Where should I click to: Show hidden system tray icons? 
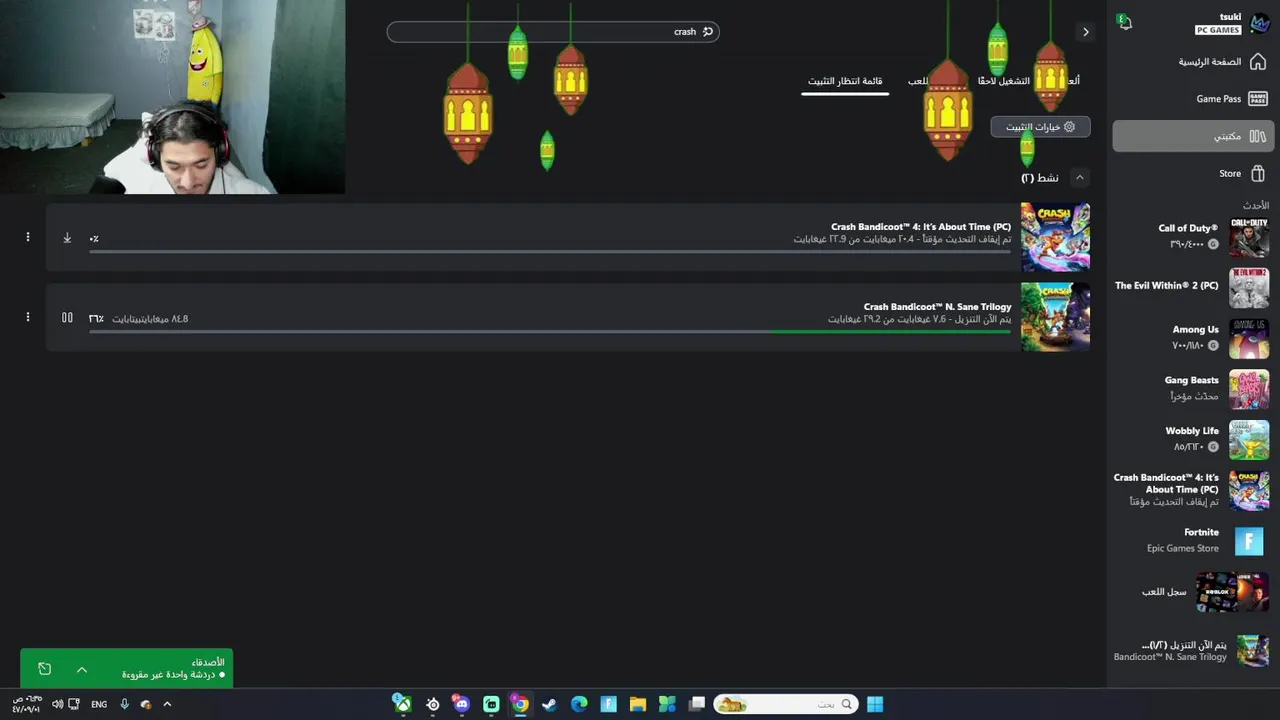click(167, 704)
